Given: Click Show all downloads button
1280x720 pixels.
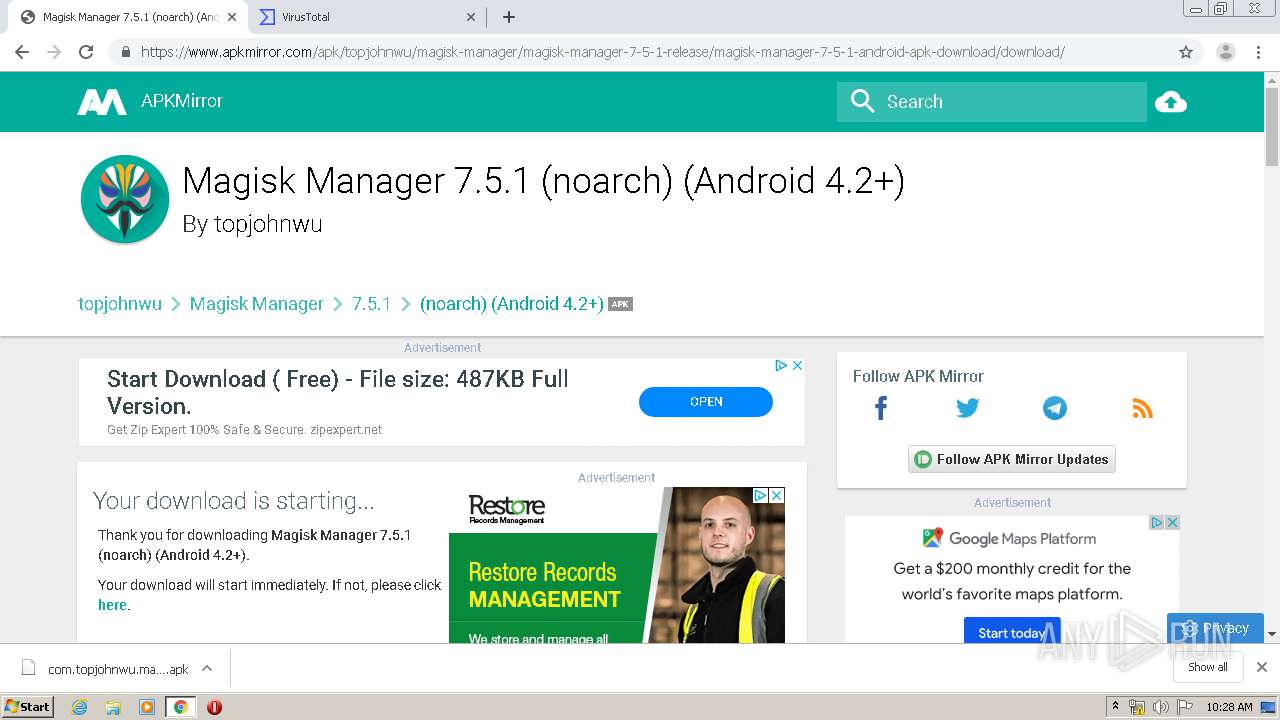Looking at the screenshot, I should [1208, 667].
